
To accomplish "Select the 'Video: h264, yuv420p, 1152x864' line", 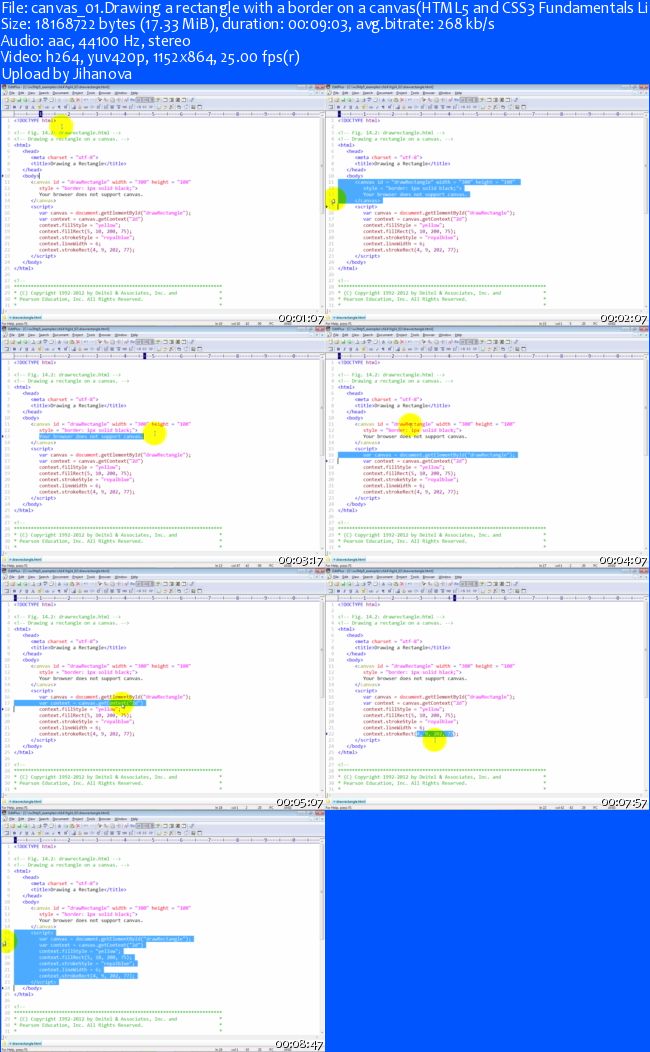I will tap(150, 57).
